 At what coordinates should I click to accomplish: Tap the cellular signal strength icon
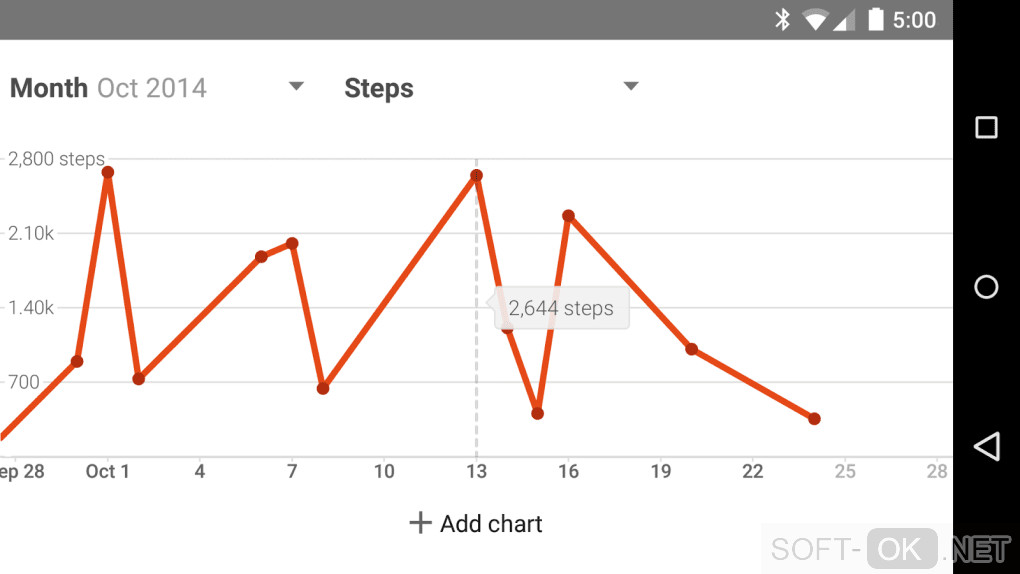844,20
